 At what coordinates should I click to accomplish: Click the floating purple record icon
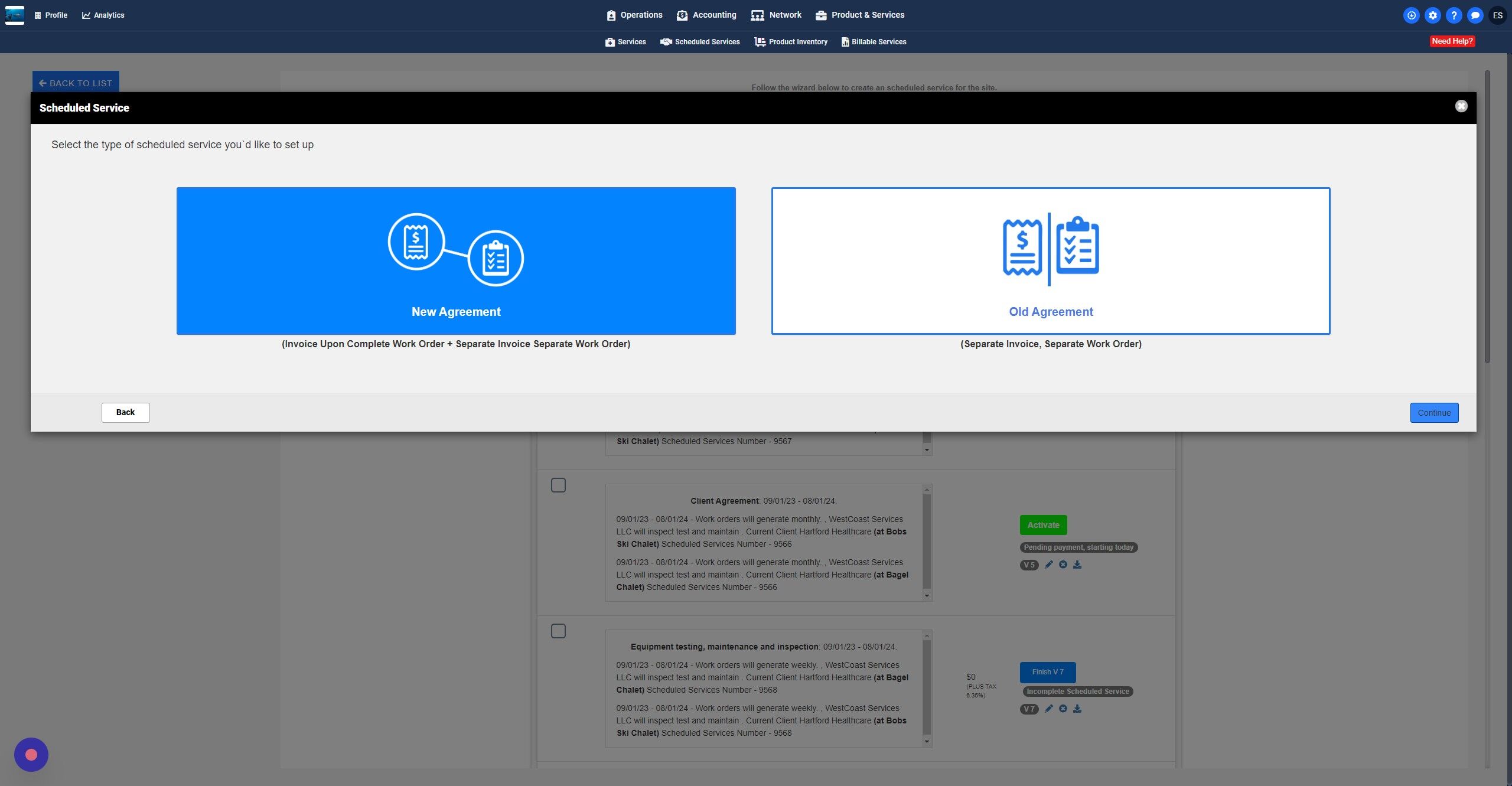click(31, 755)
